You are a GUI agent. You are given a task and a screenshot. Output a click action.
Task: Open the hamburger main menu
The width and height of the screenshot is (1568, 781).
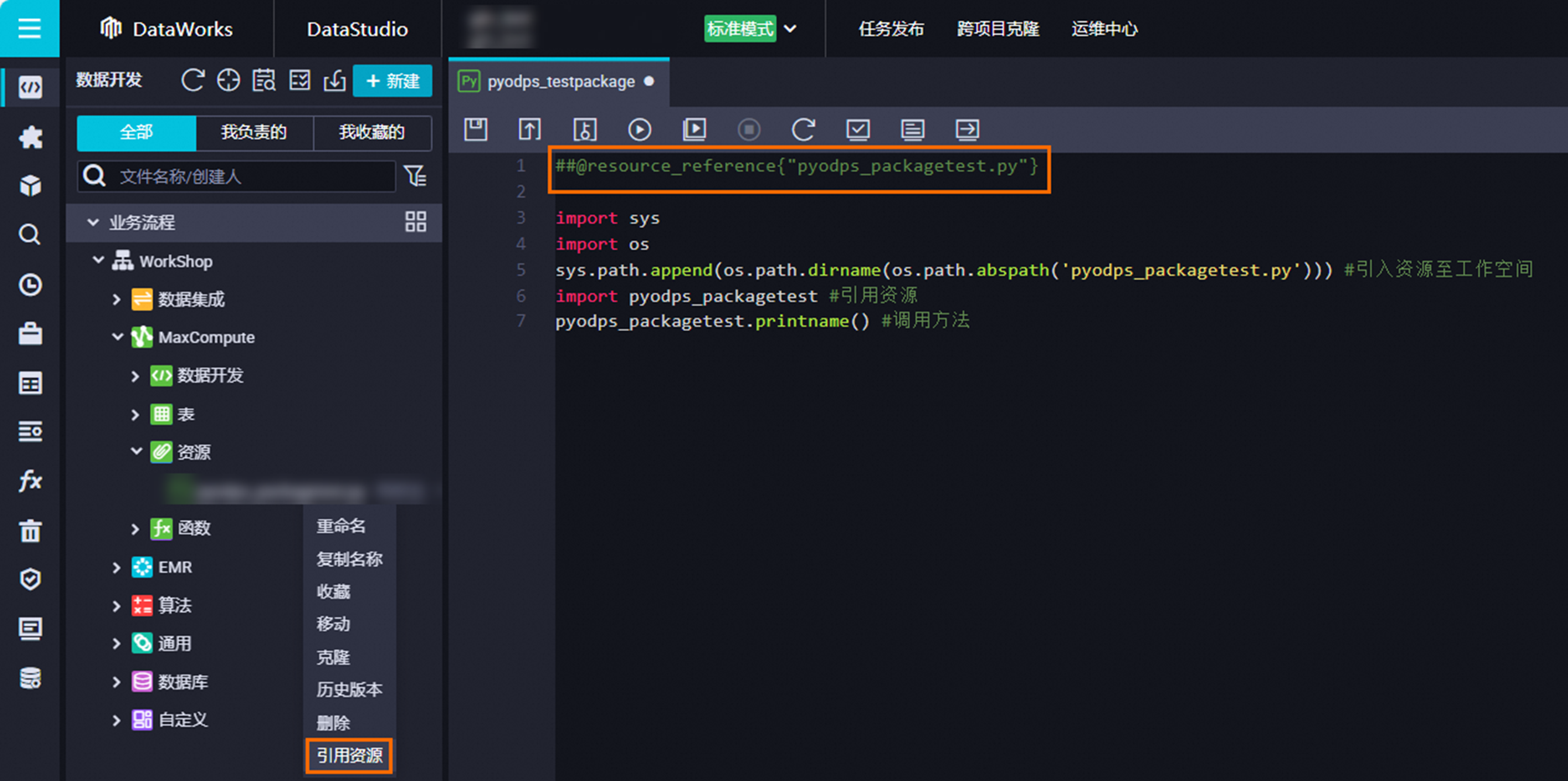pos(29,29)
